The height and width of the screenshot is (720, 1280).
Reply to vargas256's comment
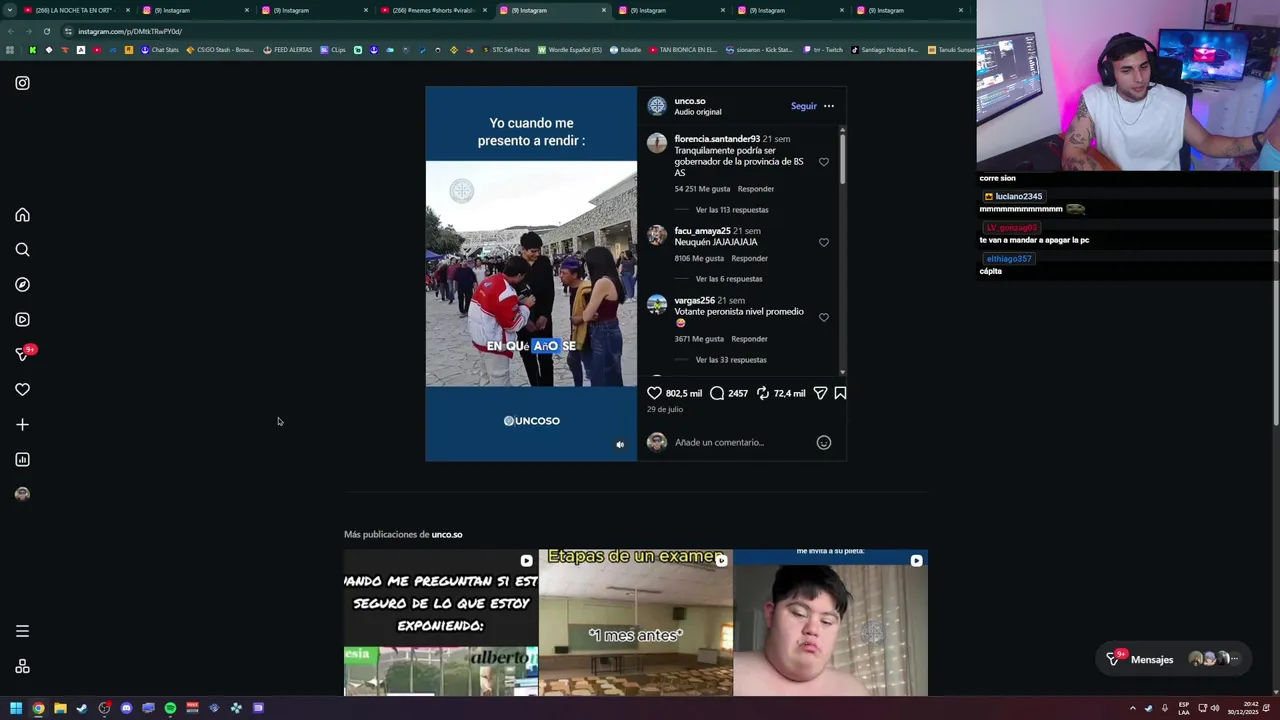749,339
